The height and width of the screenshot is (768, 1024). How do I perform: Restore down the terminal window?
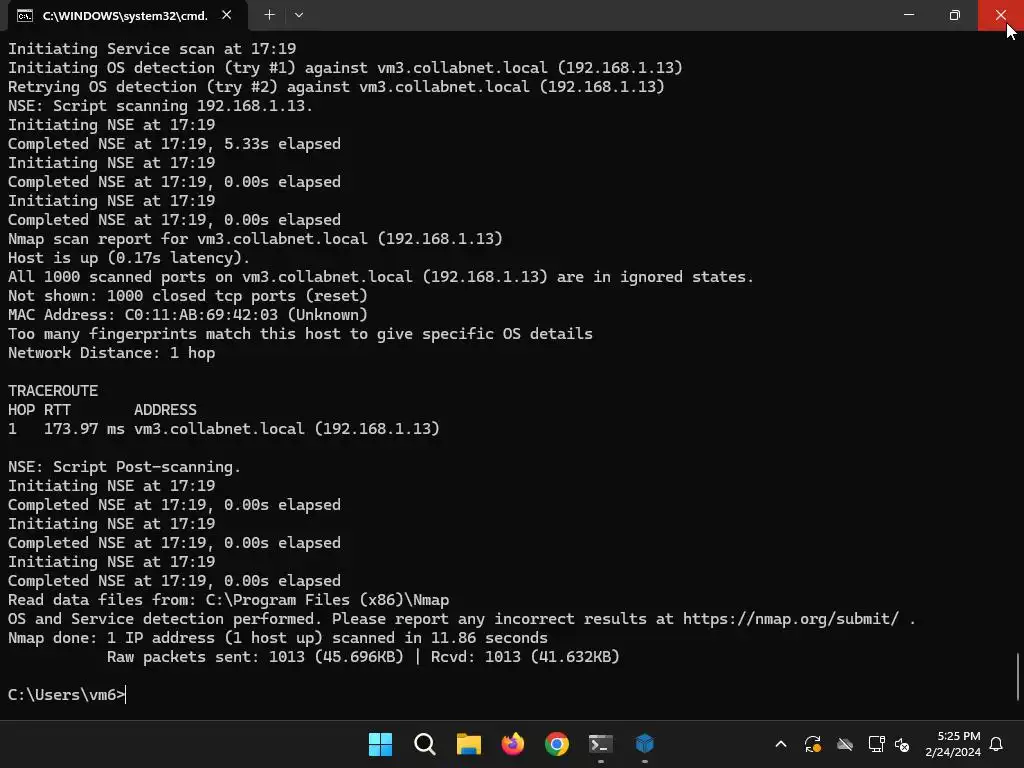[x=954, y=15]
